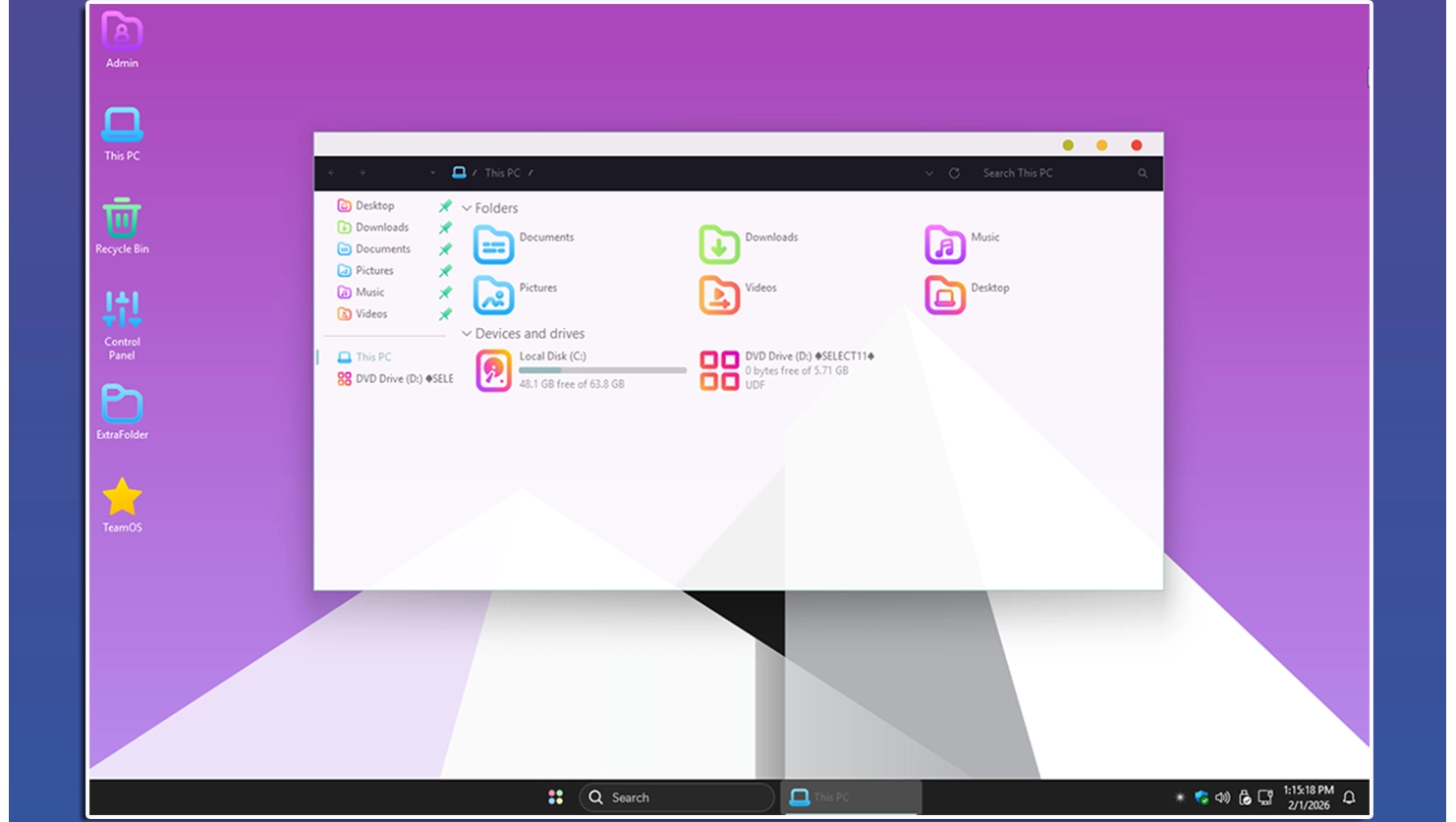This screenshot has height=822, width=1456.
Task: Open recent locations dropdown beside navigation arrows
Action: (432, 173)
